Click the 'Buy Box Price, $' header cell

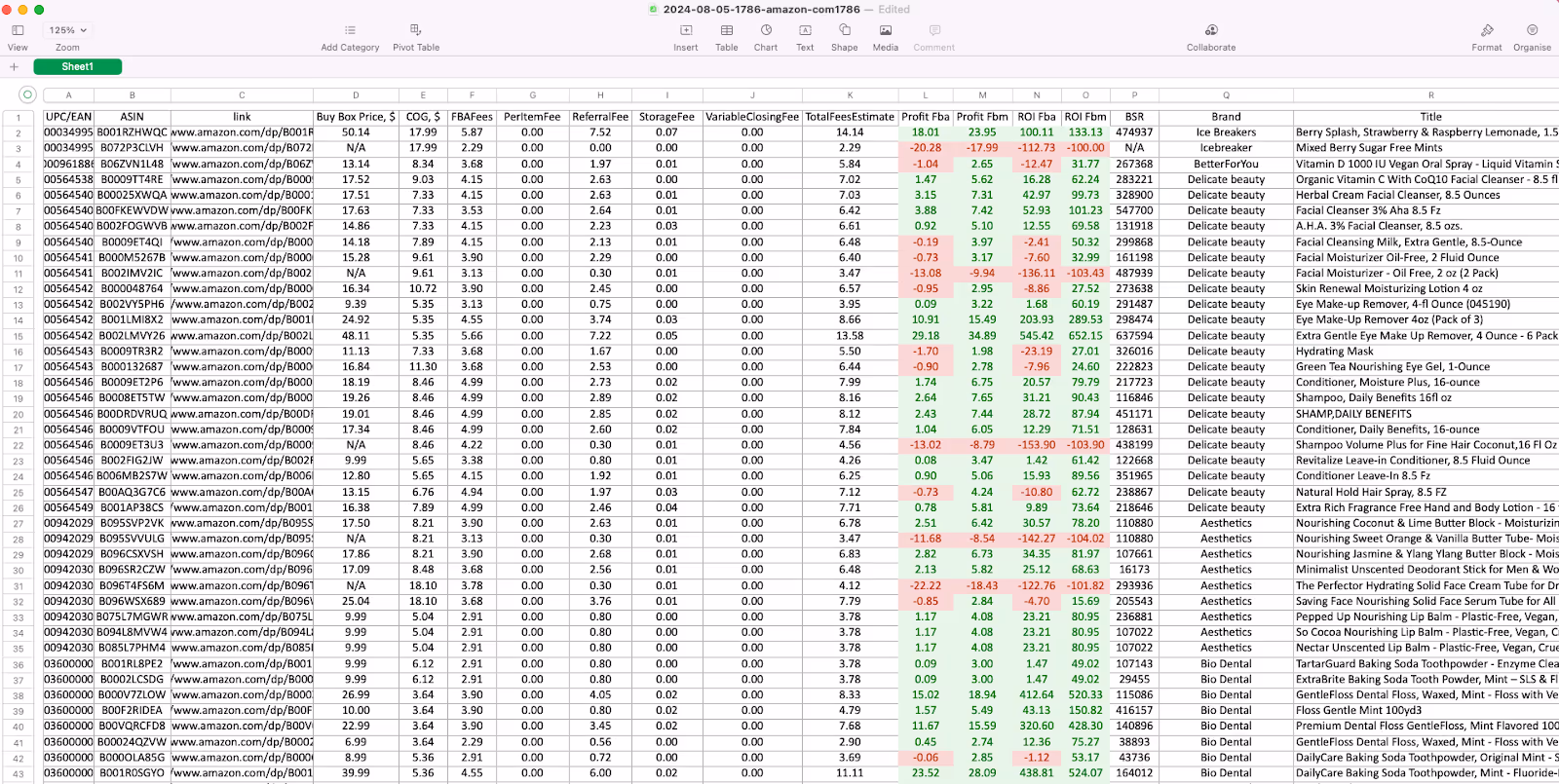pyautogui.click(x=356, y=117)
